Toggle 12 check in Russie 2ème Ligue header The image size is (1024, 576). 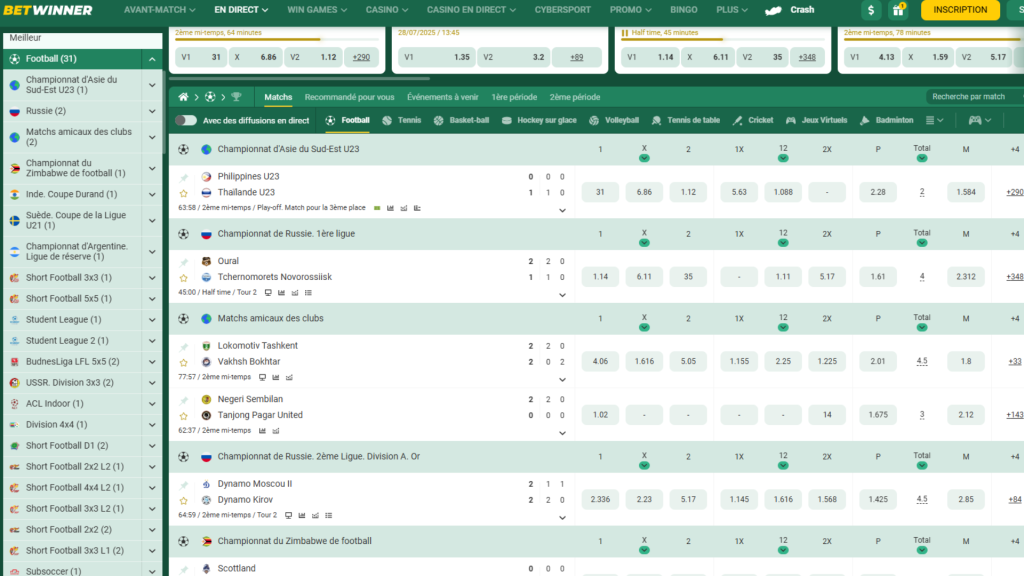pos(783,466)
